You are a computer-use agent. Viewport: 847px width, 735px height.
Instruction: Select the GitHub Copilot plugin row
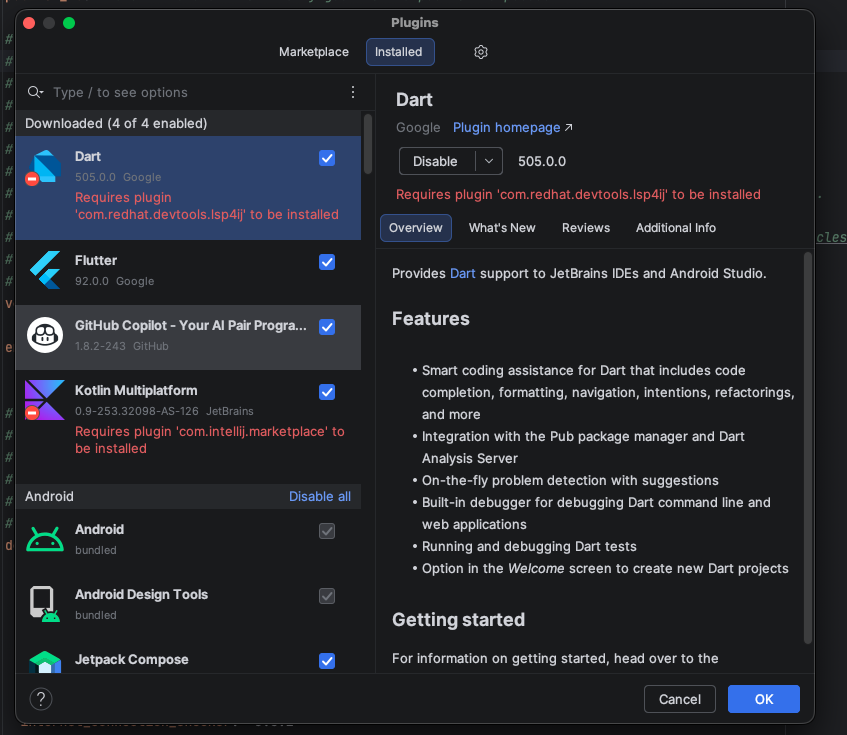coord(188,338)
